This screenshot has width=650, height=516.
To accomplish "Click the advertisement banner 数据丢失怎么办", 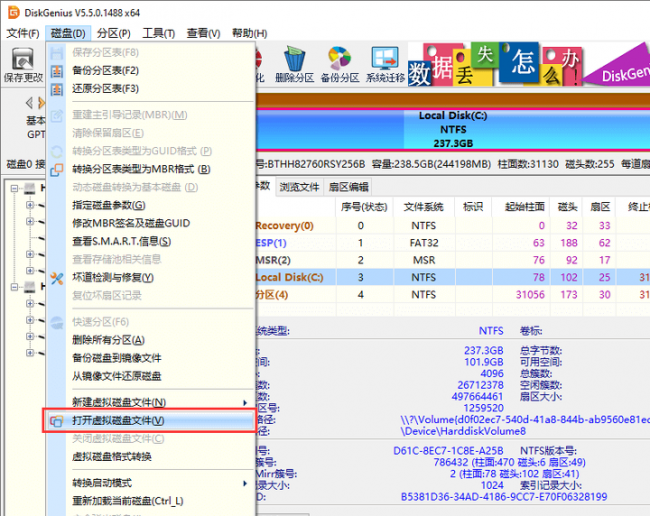I will 495,64.
